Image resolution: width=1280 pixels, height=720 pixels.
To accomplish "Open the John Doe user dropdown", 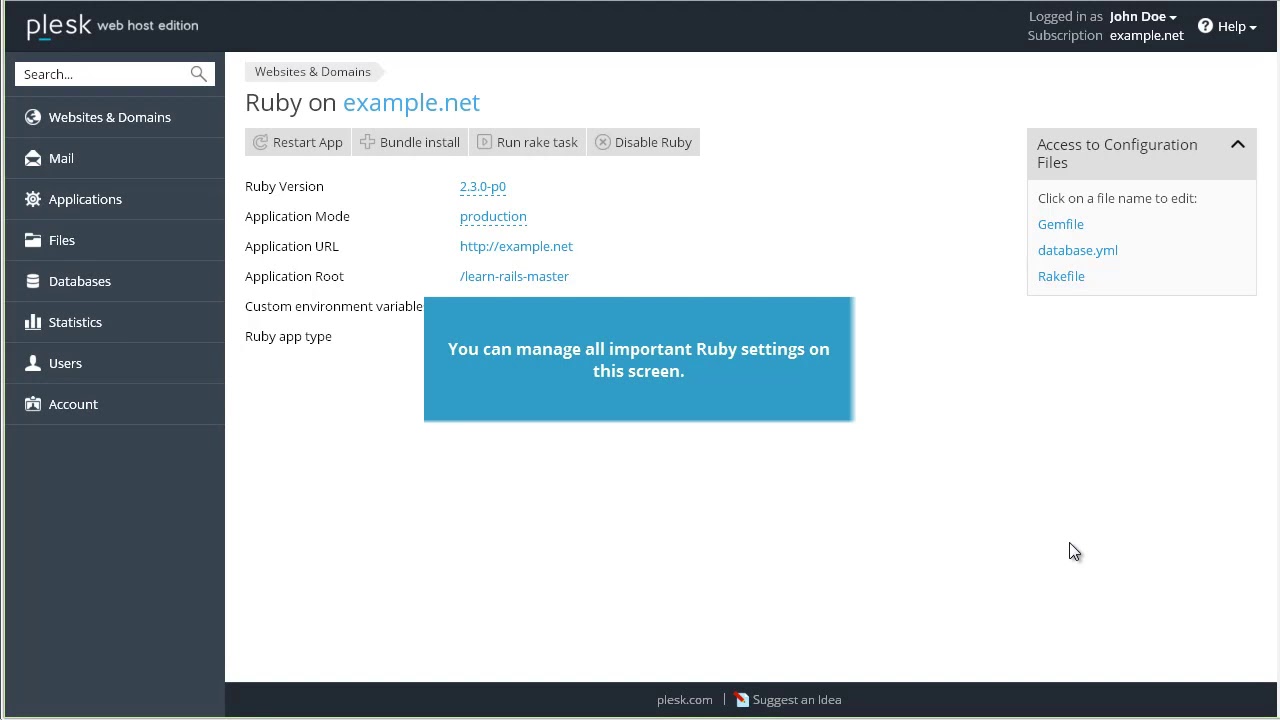I will tap(1143, 16).
